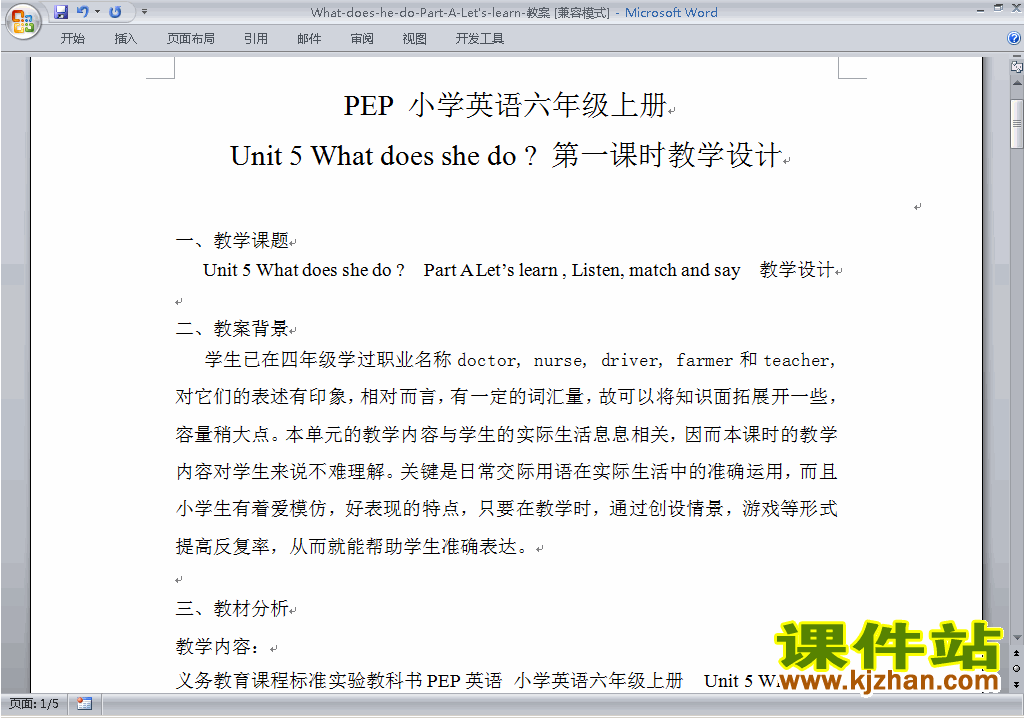Go to previous page double-arrow button
The width and height of the screenshot is (1024, 718).
(1016, 653)
